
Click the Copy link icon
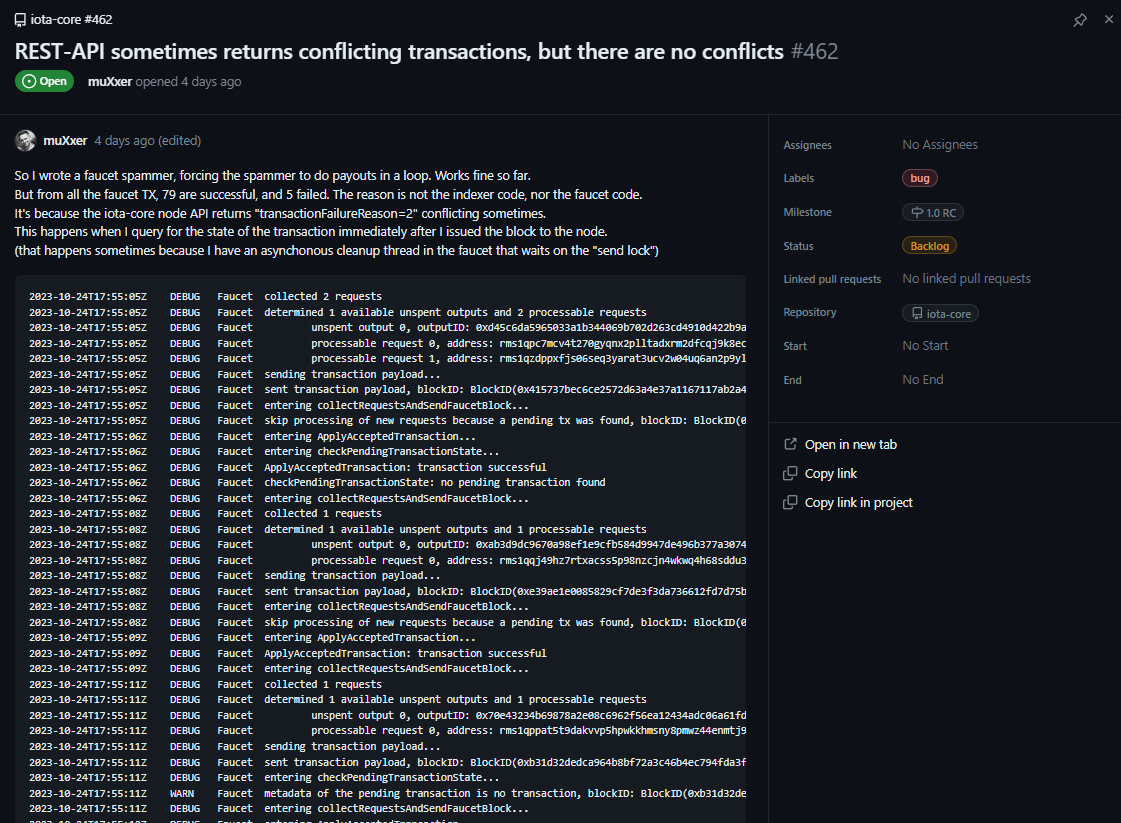[790, 473]
